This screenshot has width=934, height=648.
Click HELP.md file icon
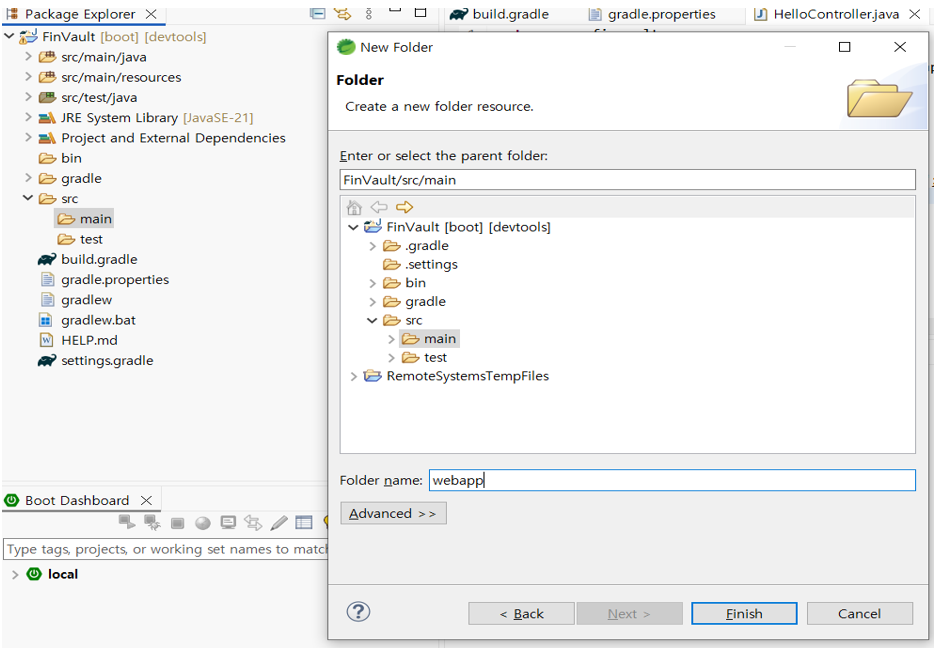point(46,341)
